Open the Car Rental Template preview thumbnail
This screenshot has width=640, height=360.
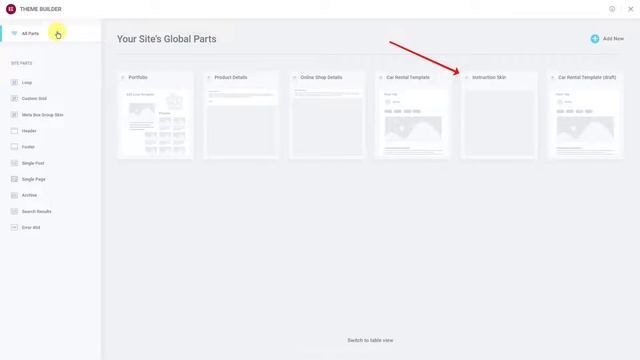[x=413, y=122]
